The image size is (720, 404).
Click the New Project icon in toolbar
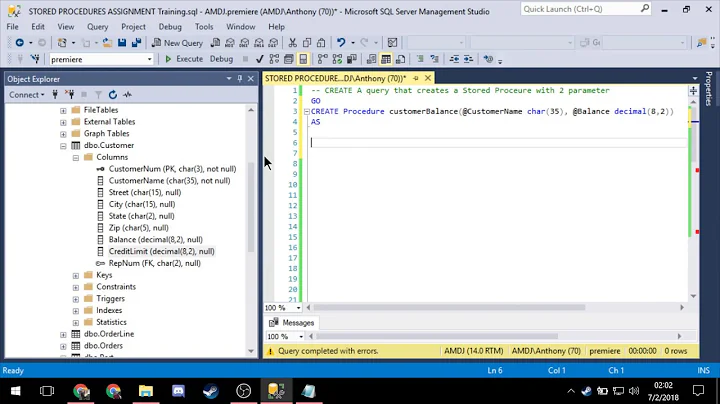point(62,43)
